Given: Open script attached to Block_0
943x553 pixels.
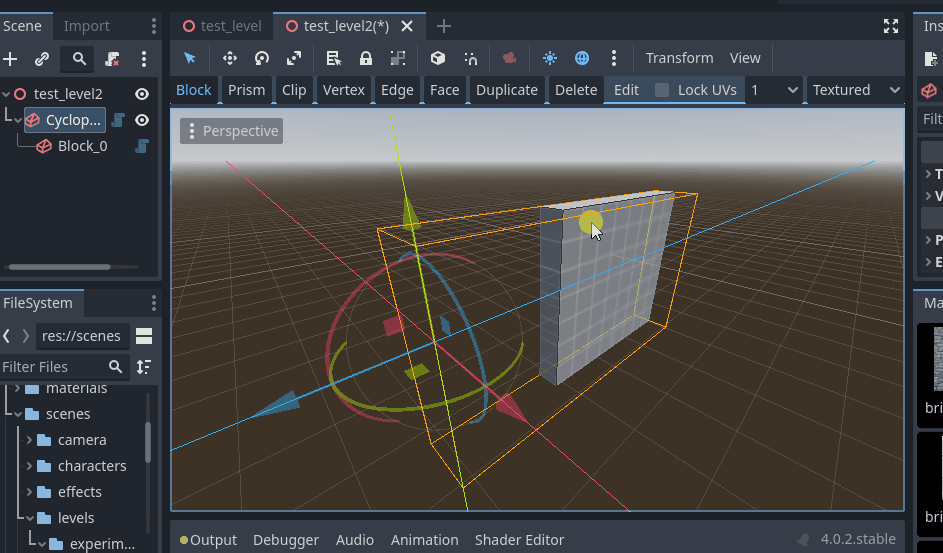Looking at the screenshot, I should click(x=142, y=146).
